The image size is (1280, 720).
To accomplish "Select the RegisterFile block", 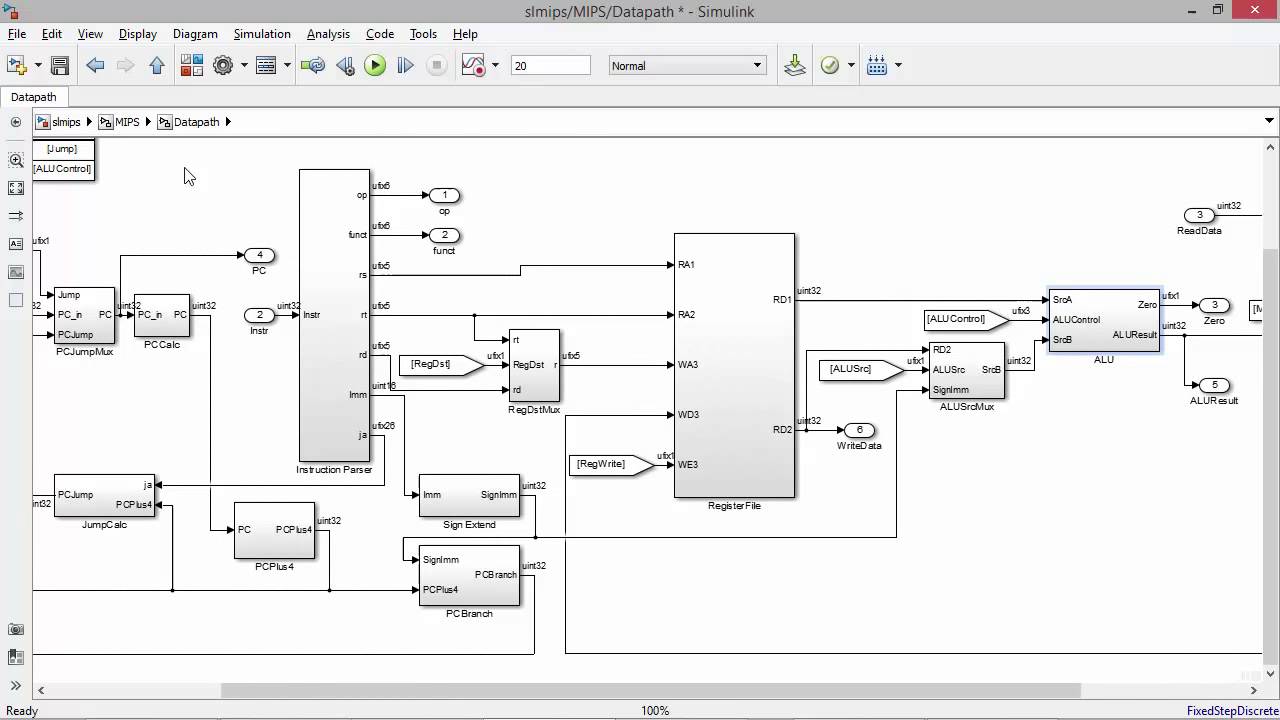I will coord(734,365).
